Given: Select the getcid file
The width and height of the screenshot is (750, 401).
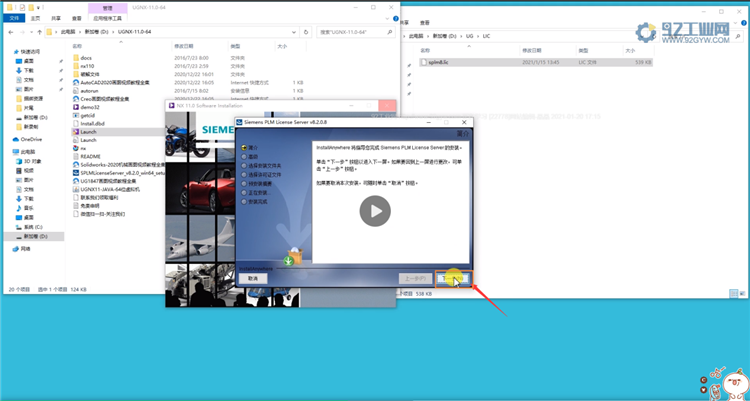Looking at the screenshot, I should pyautogui.click(x=88, y=115).
